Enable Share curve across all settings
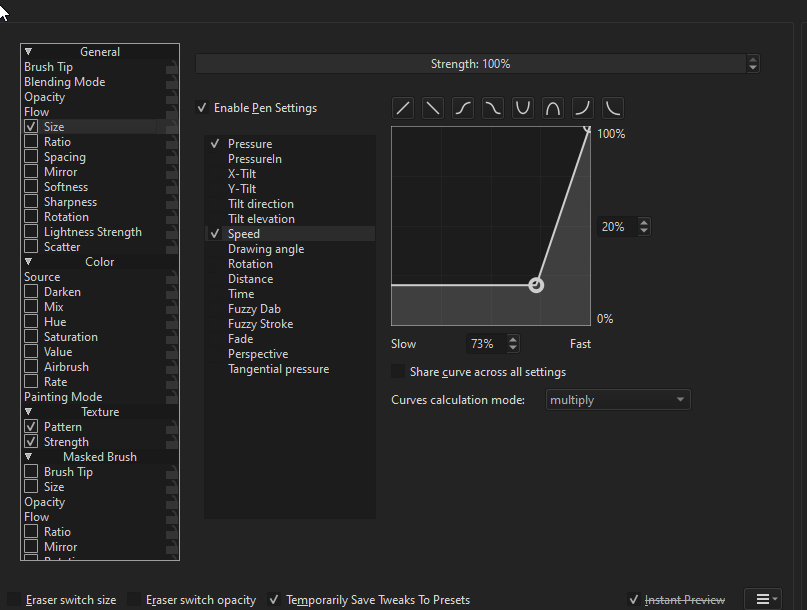 click(x=399, y=372)
